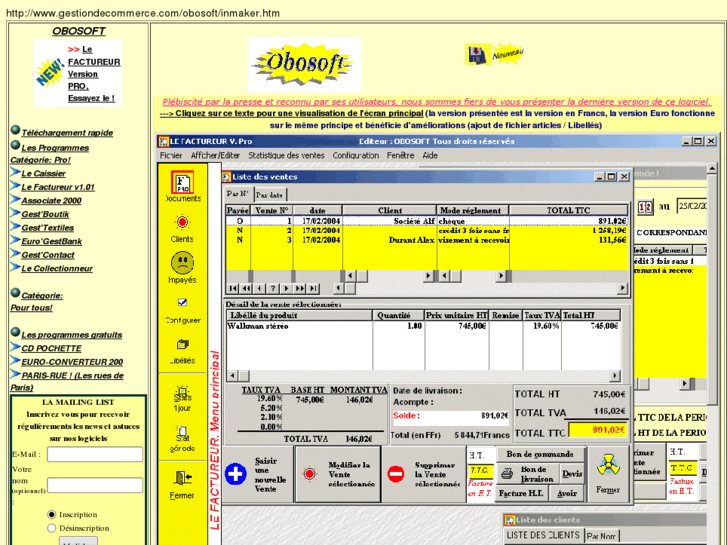The width and height of the screenshot is (727, 545).
Task: Open the Gest'Boutik link
Action: pyautogui.click(x=45, y=214)
